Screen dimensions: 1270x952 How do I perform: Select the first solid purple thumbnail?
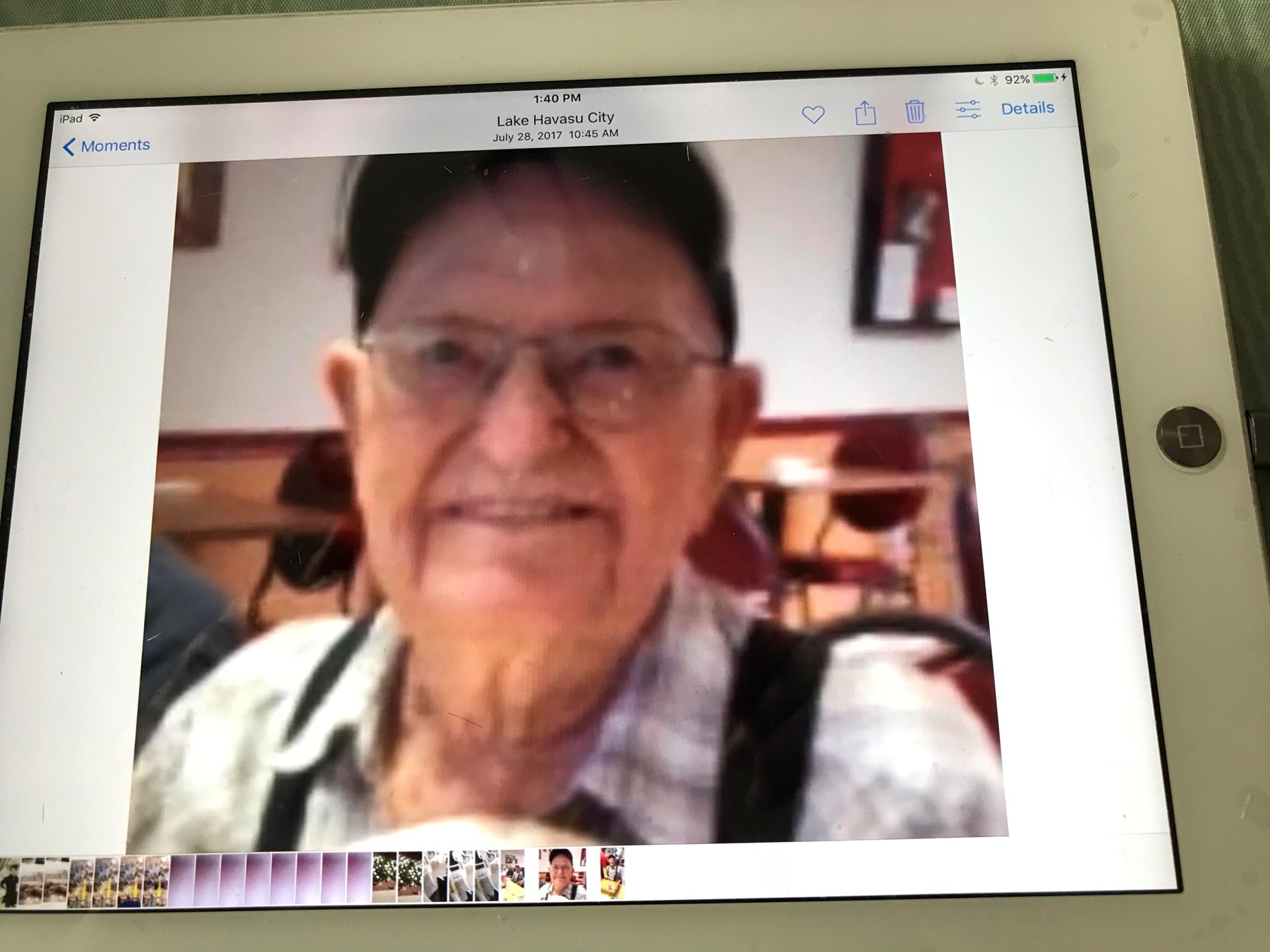(x=182, y=879)
